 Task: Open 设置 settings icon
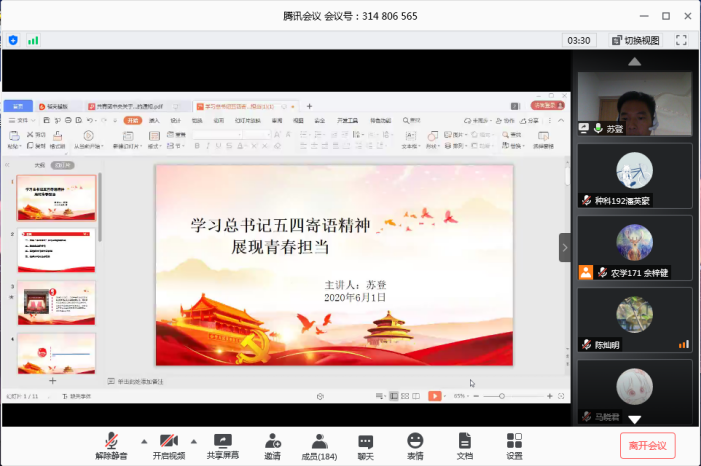[514, 446]
